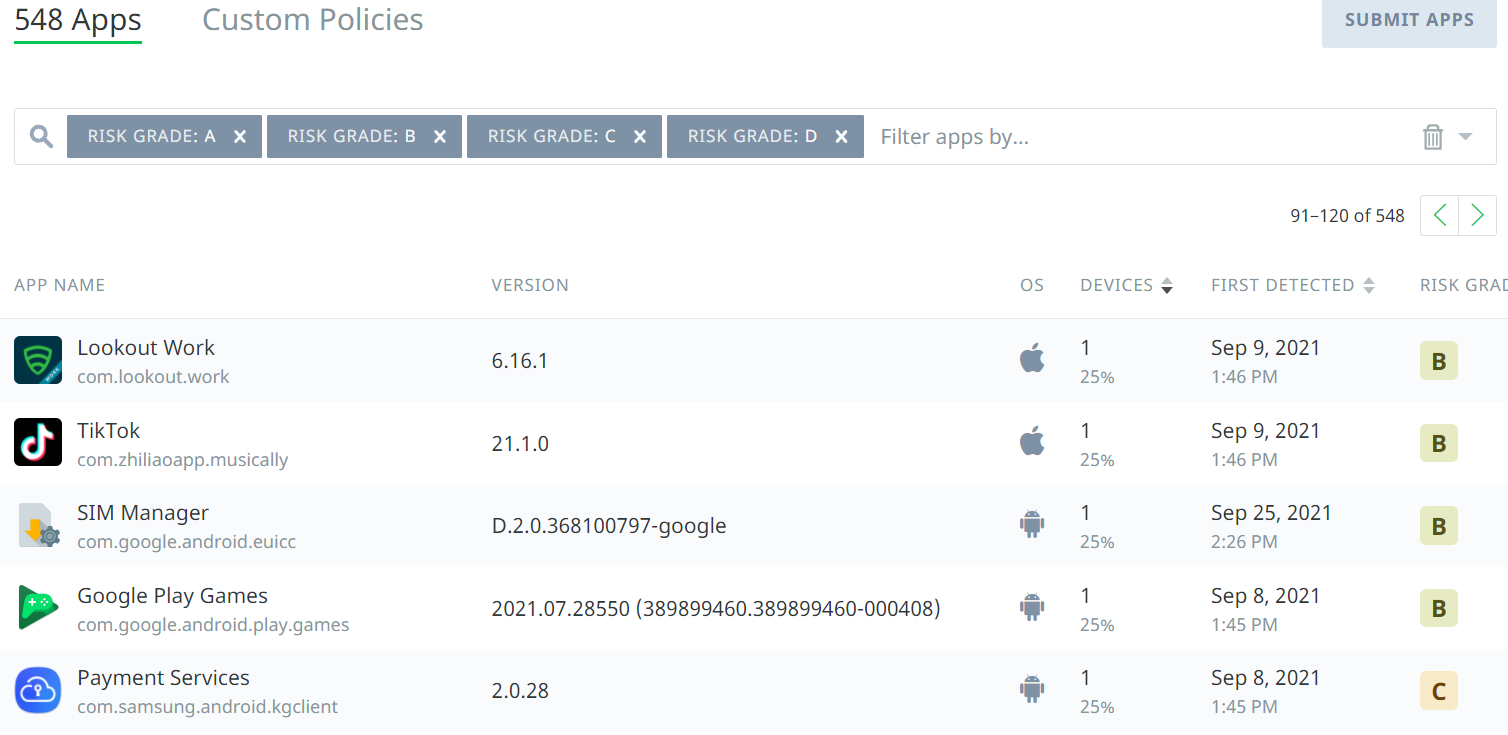Click the Apple OS icon for Lookout Work
This screenshot has height=735, width=1508.
point(1032,358)
